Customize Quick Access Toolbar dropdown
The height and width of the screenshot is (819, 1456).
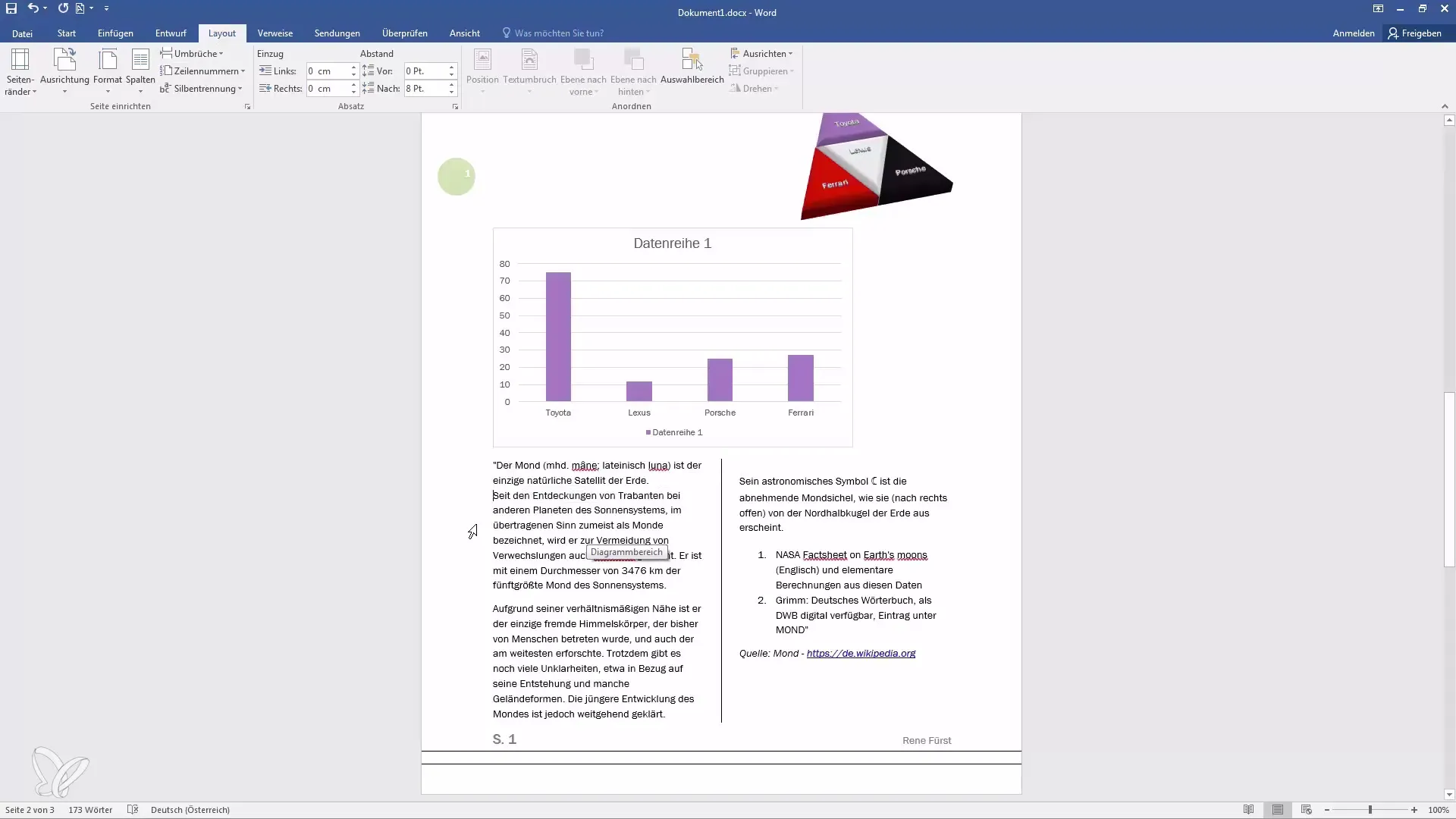[x=106, y=8]
